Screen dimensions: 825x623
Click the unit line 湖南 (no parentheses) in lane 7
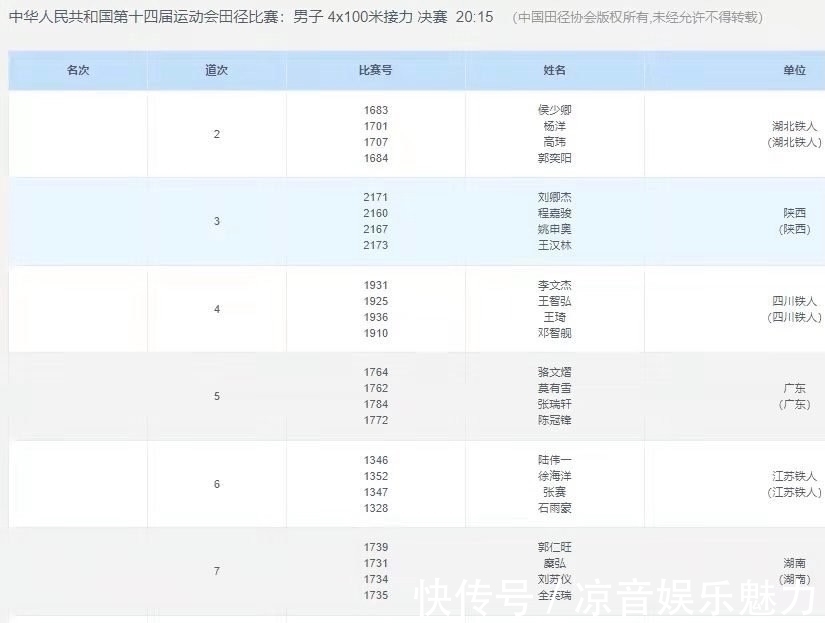pyautogui.click(x=794, y=563)
